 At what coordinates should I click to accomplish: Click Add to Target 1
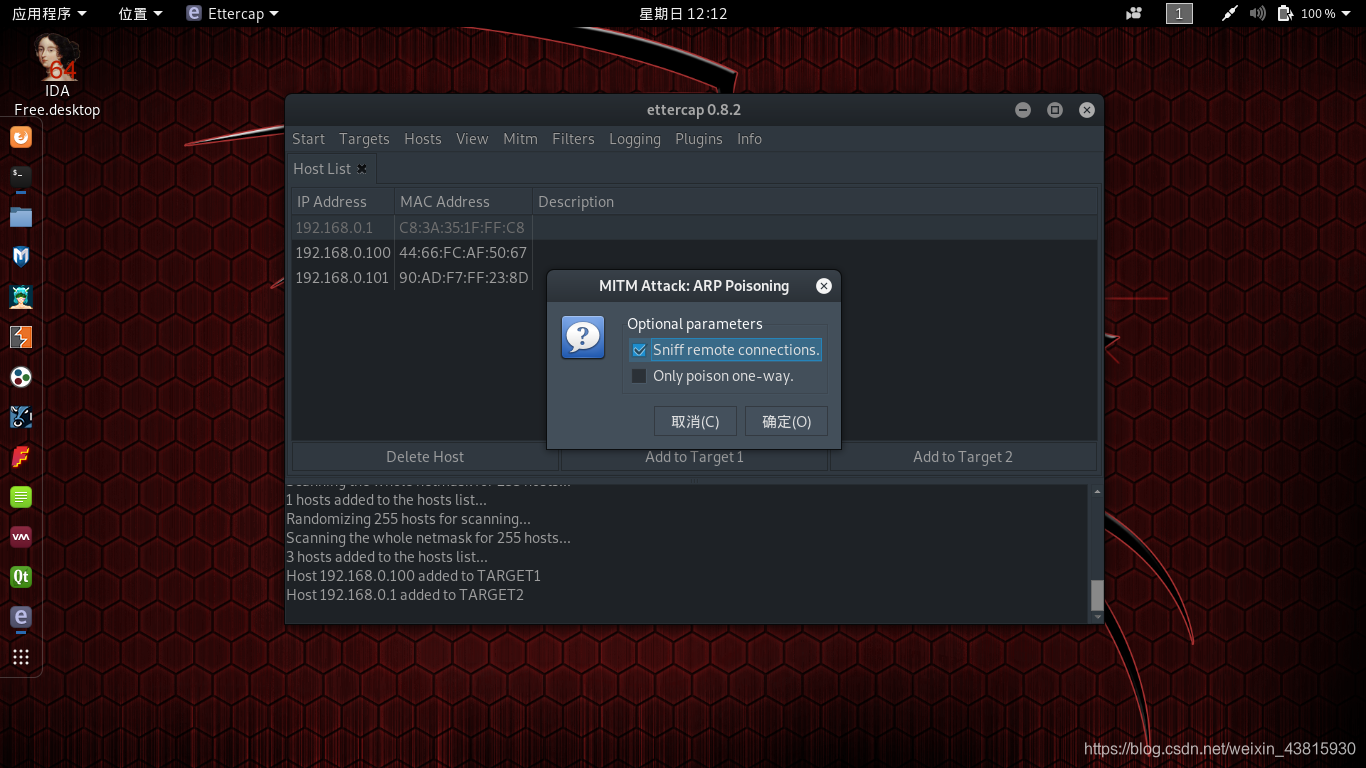pos(695,457)
